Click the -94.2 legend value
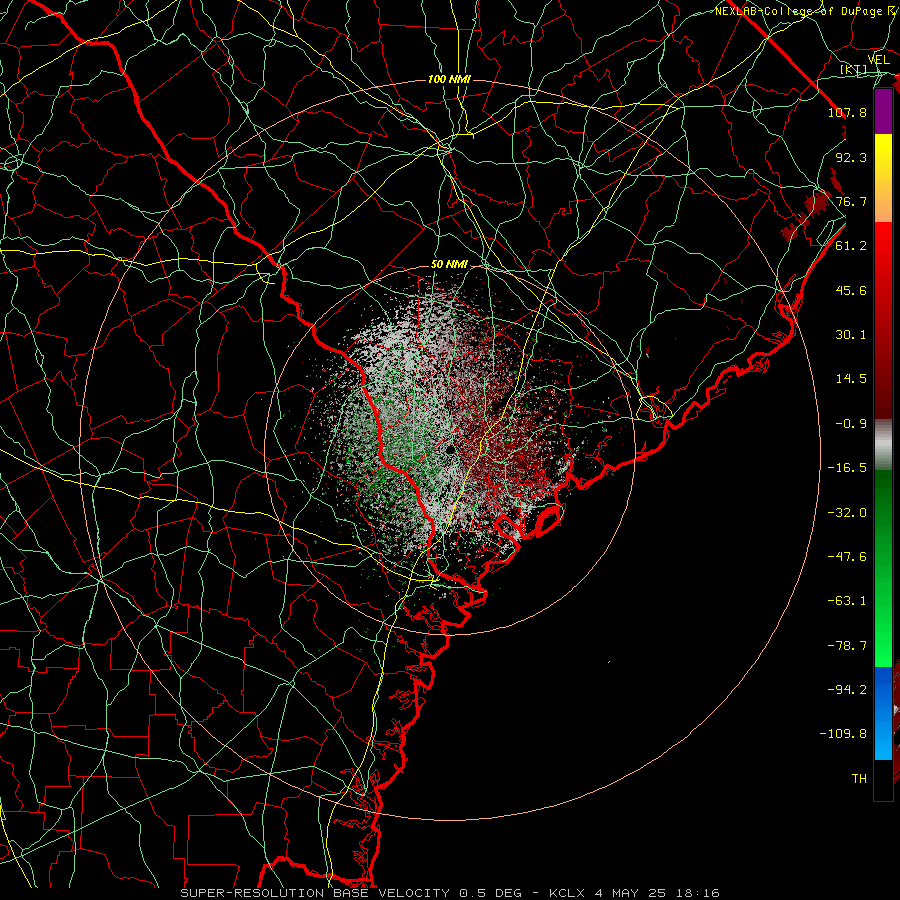Image resolution: width=900 pixels, height=900 pixels. coord(847,690)
